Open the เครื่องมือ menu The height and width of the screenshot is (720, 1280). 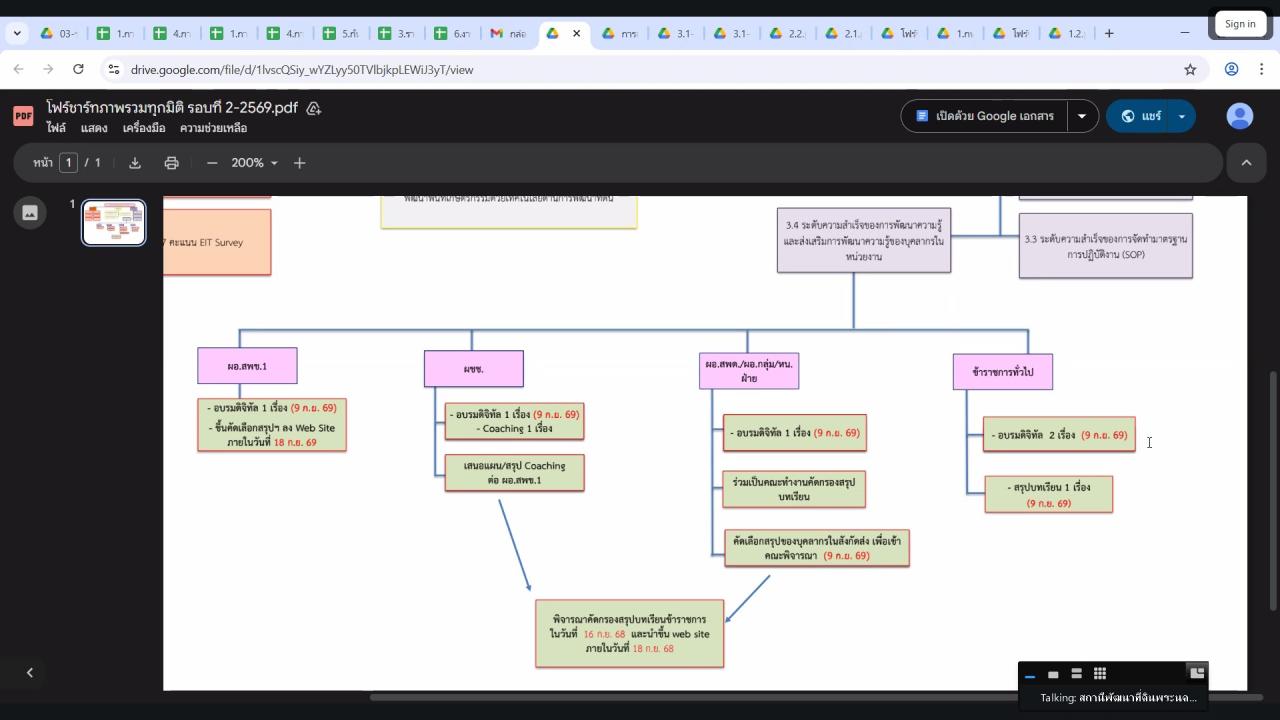[x=144, y=128]
